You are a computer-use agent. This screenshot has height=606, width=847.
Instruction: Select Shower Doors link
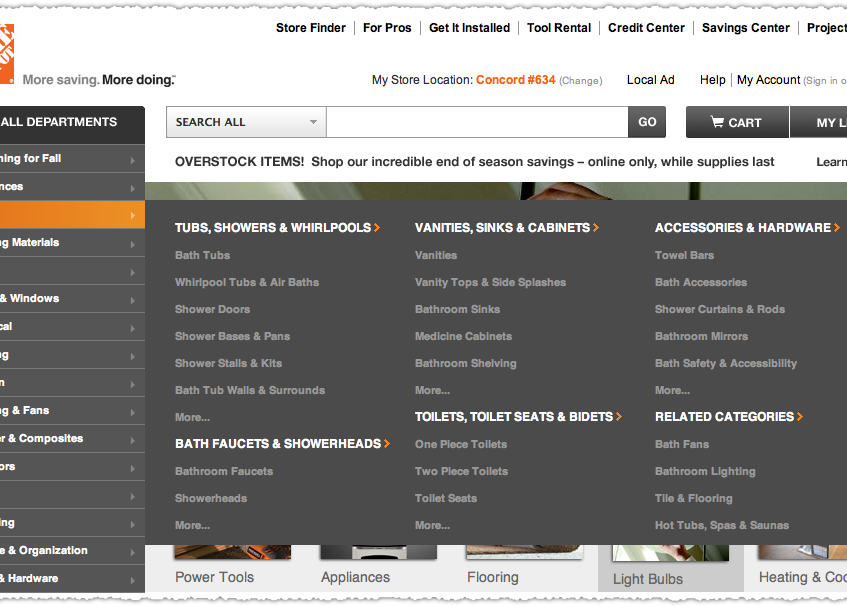pos(212,309)
